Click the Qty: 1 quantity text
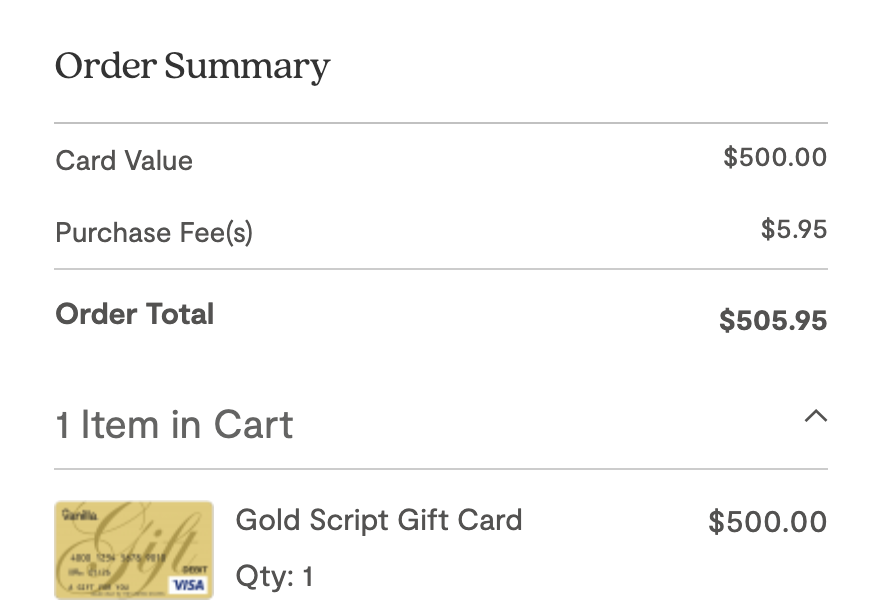Viewport: 876px width, 608px height. (x=273, y=576)
